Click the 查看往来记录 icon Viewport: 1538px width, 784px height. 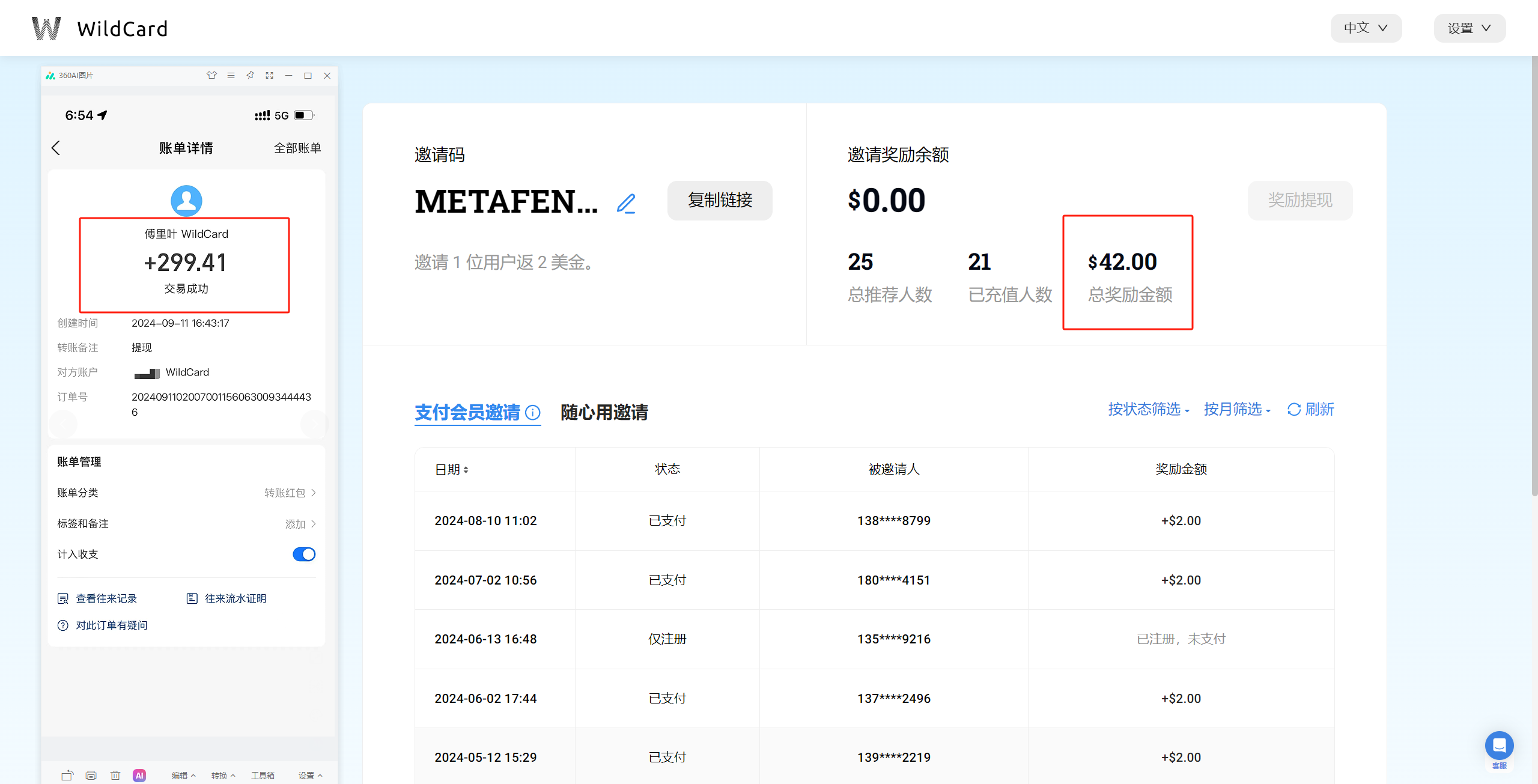(x=62, y=598)
